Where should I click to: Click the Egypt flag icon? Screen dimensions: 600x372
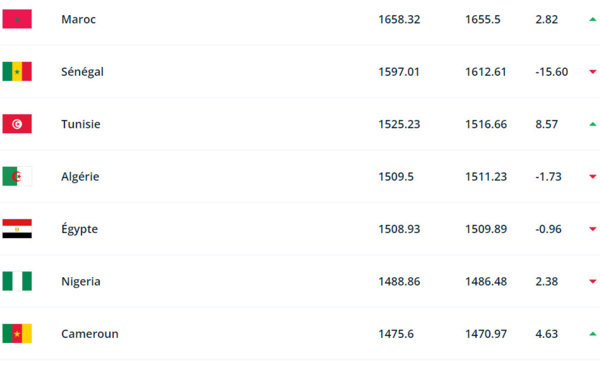17,229
